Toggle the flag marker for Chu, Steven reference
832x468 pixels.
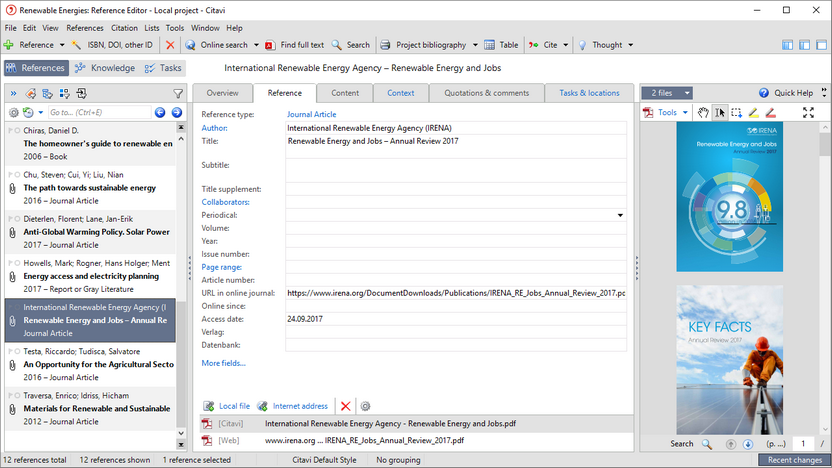(11, 175)
